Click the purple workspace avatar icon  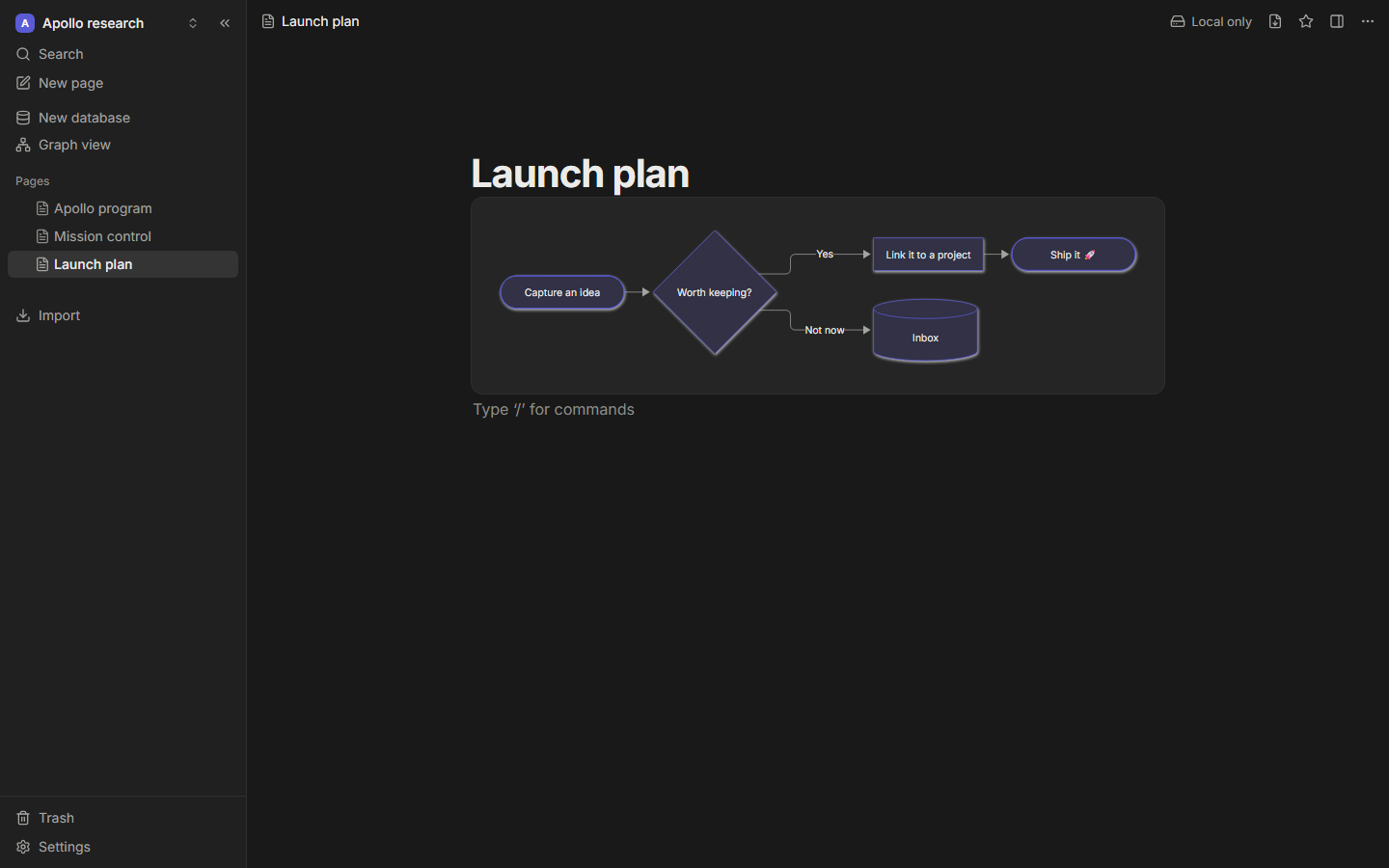coord(25,23)
